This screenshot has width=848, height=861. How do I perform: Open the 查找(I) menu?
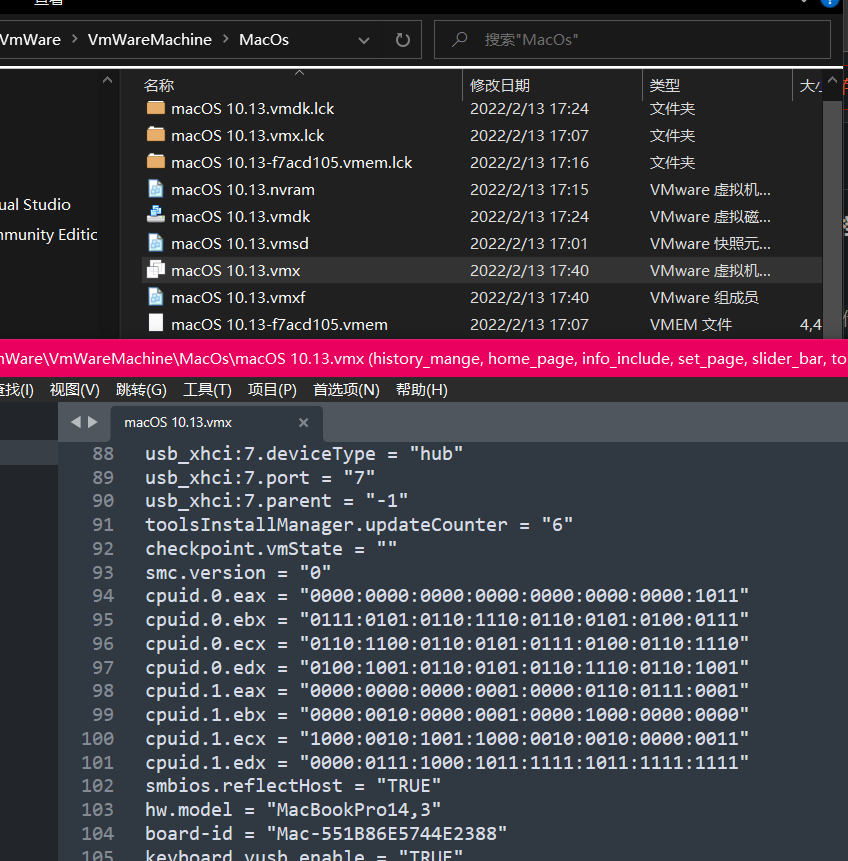[16, 390]
